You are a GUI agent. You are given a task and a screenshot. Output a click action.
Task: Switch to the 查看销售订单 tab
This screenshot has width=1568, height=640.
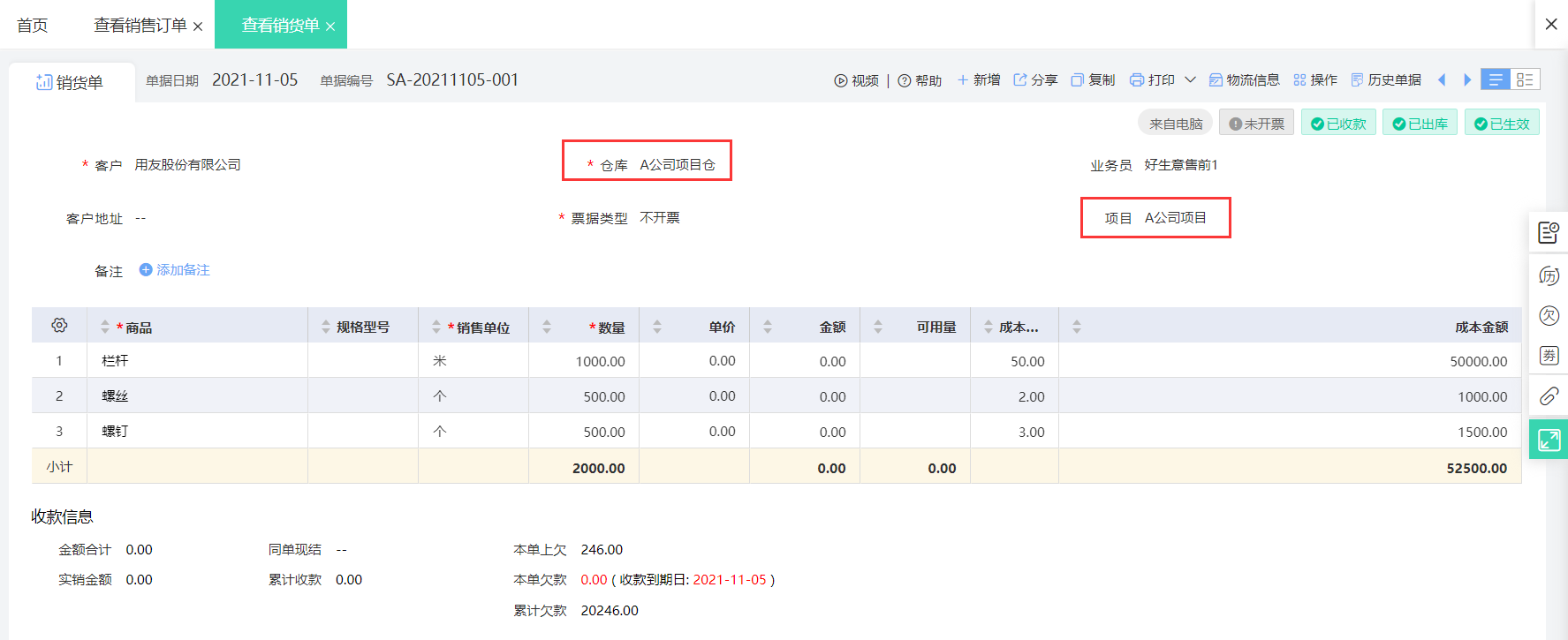140,26
